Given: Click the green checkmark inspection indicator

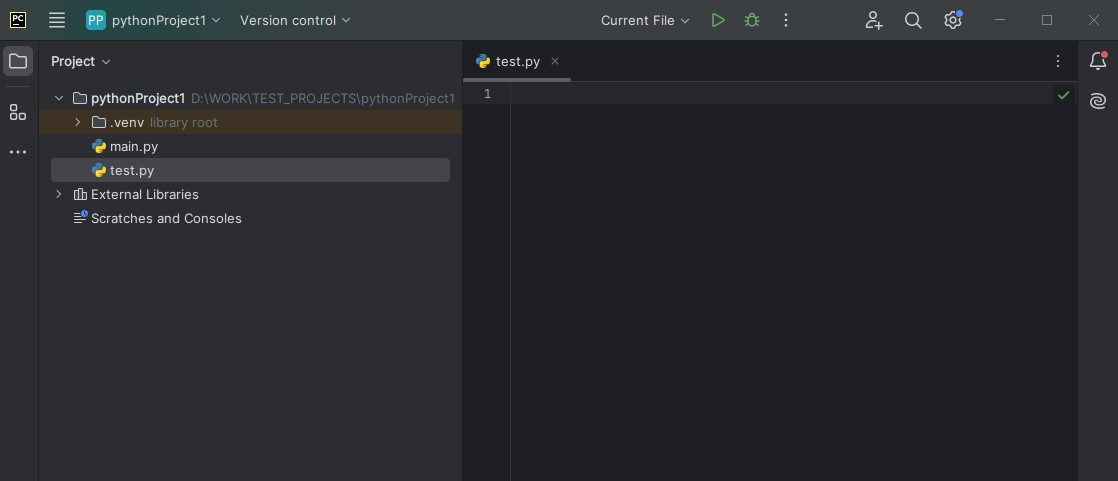Looking at the screenshot, I should pos(1063,95).
